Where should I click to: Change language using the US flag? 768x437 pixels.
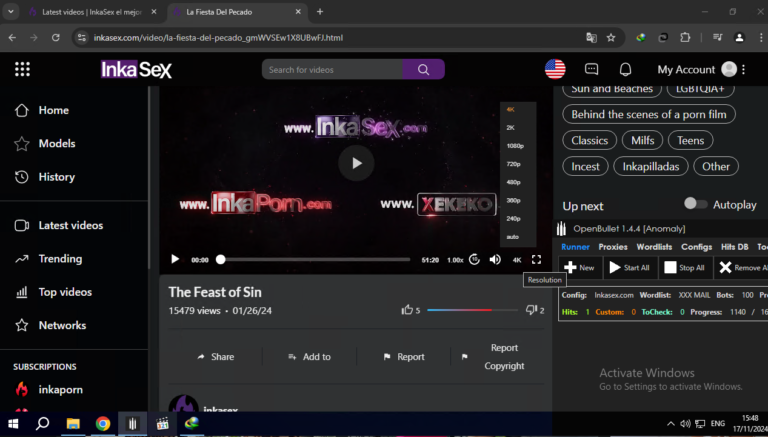pos(555,69)
